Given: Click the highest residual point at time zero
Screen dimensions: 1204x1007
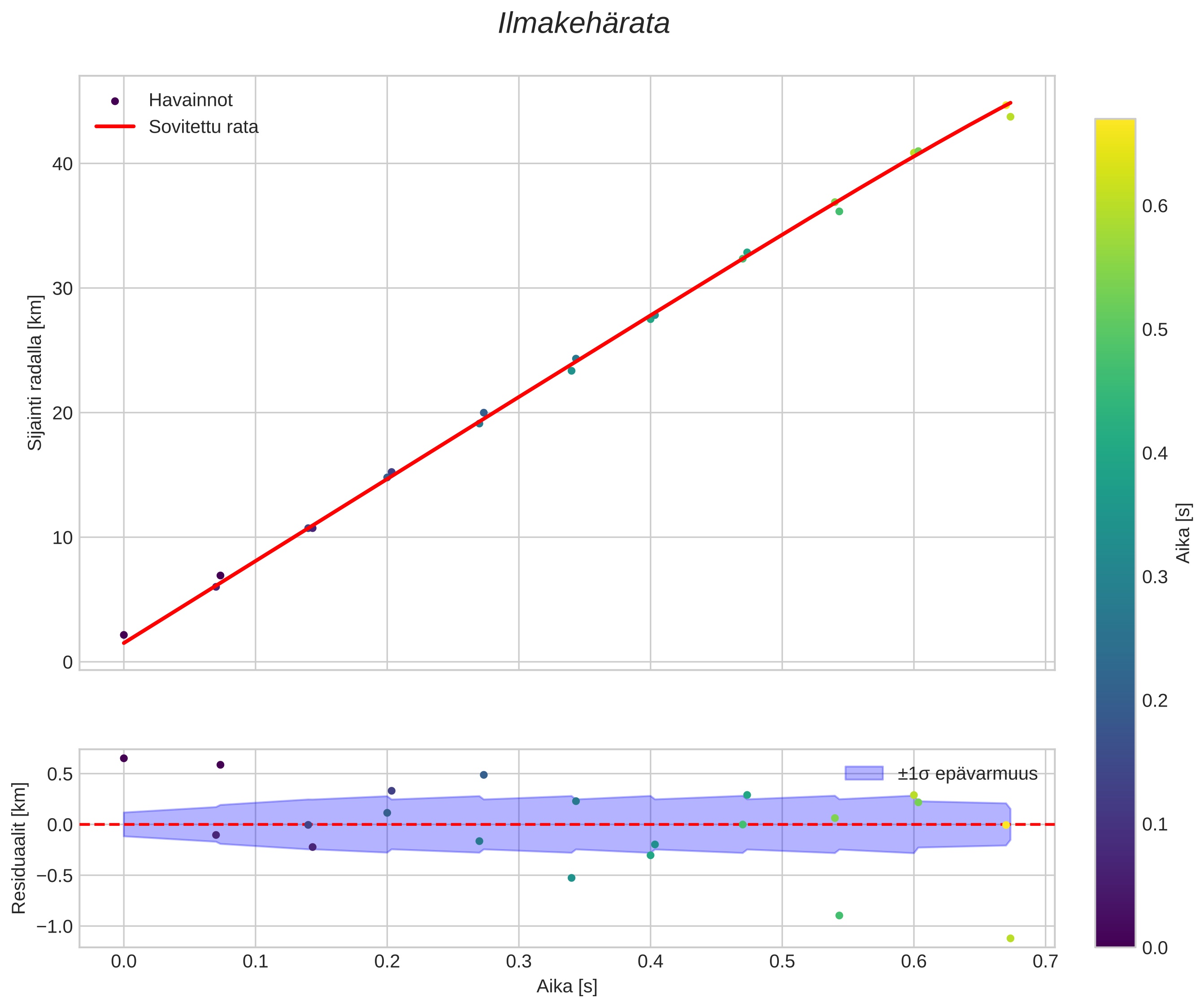Looking at the screenshot, I should [x=124, y=758].
